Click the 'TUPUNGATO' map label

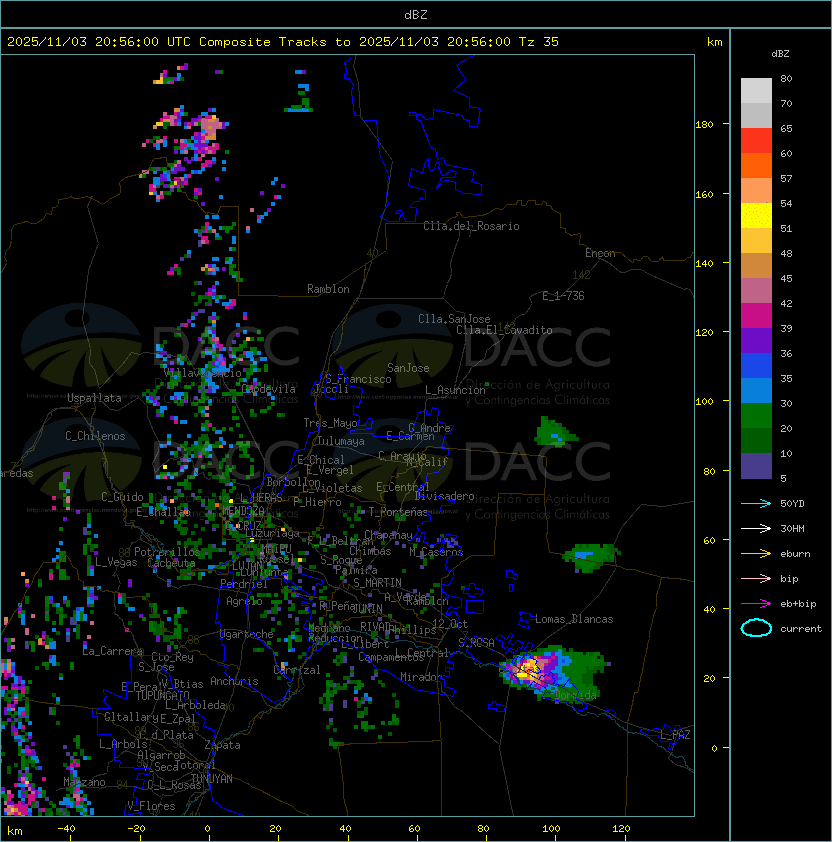(163, 696)
